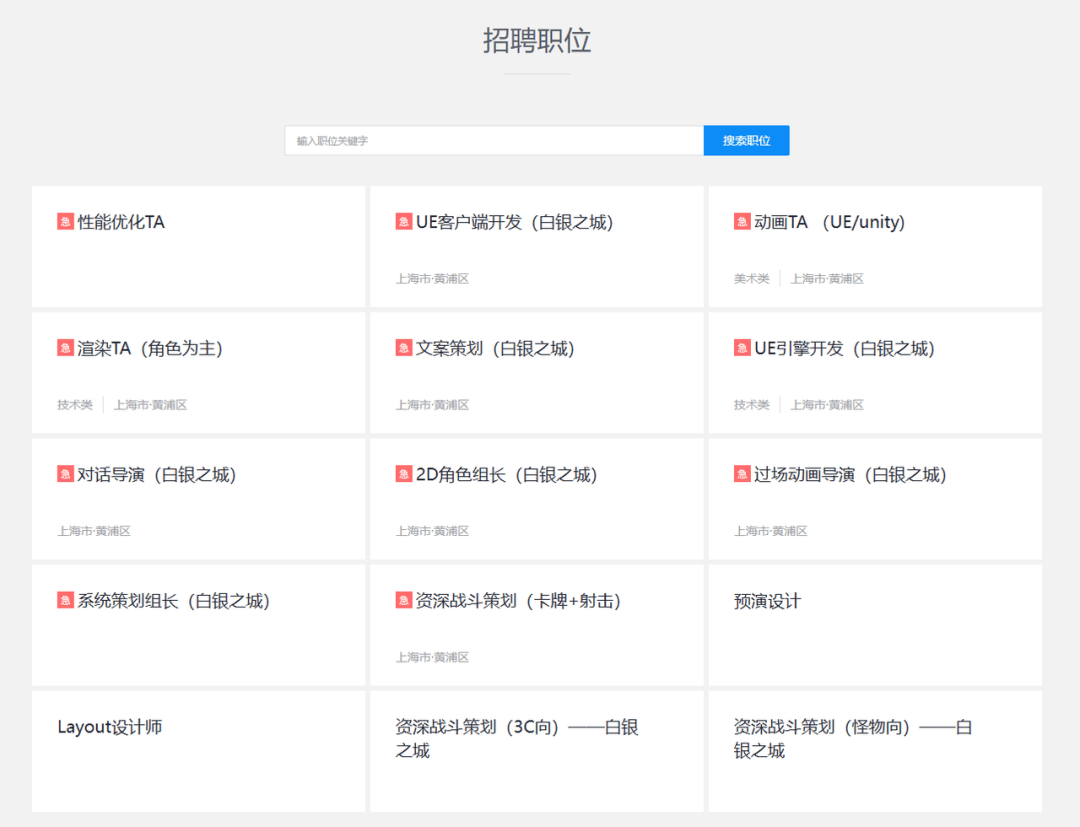Click the urgent badge beside 渲染TA（角色为主）
The width and height of the screenshot is (1080, 827).
pos(65,348)
